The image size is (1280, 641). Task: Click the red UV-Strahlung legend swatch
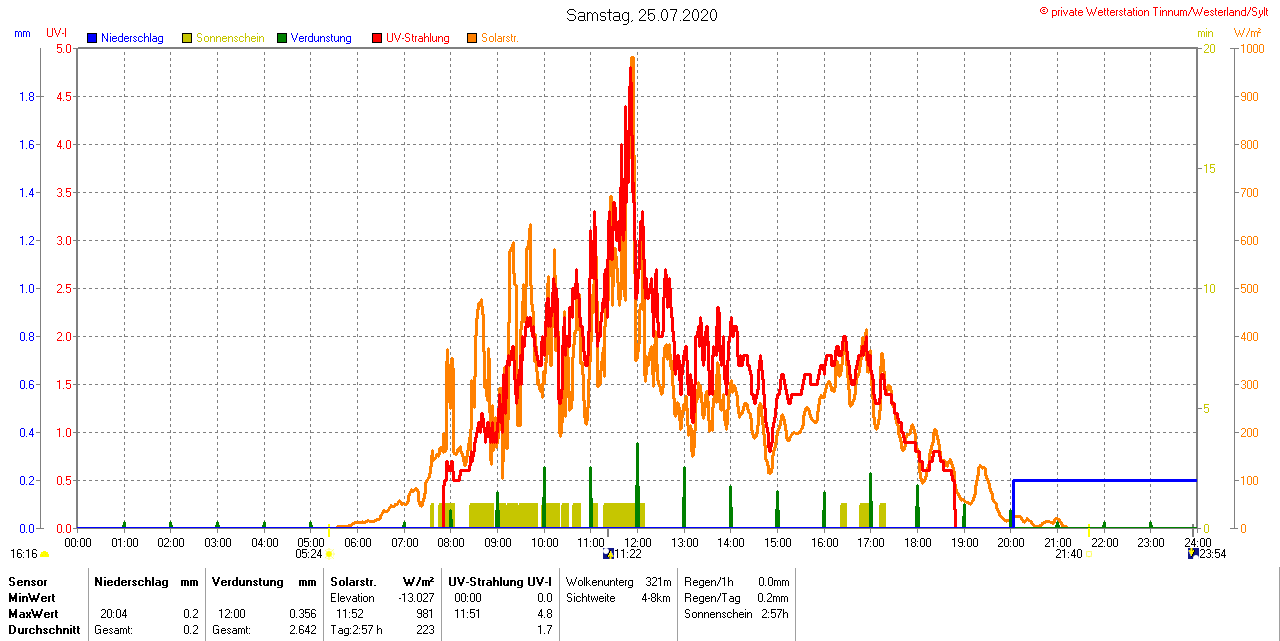pyautogui.click(x=377, y=38)
